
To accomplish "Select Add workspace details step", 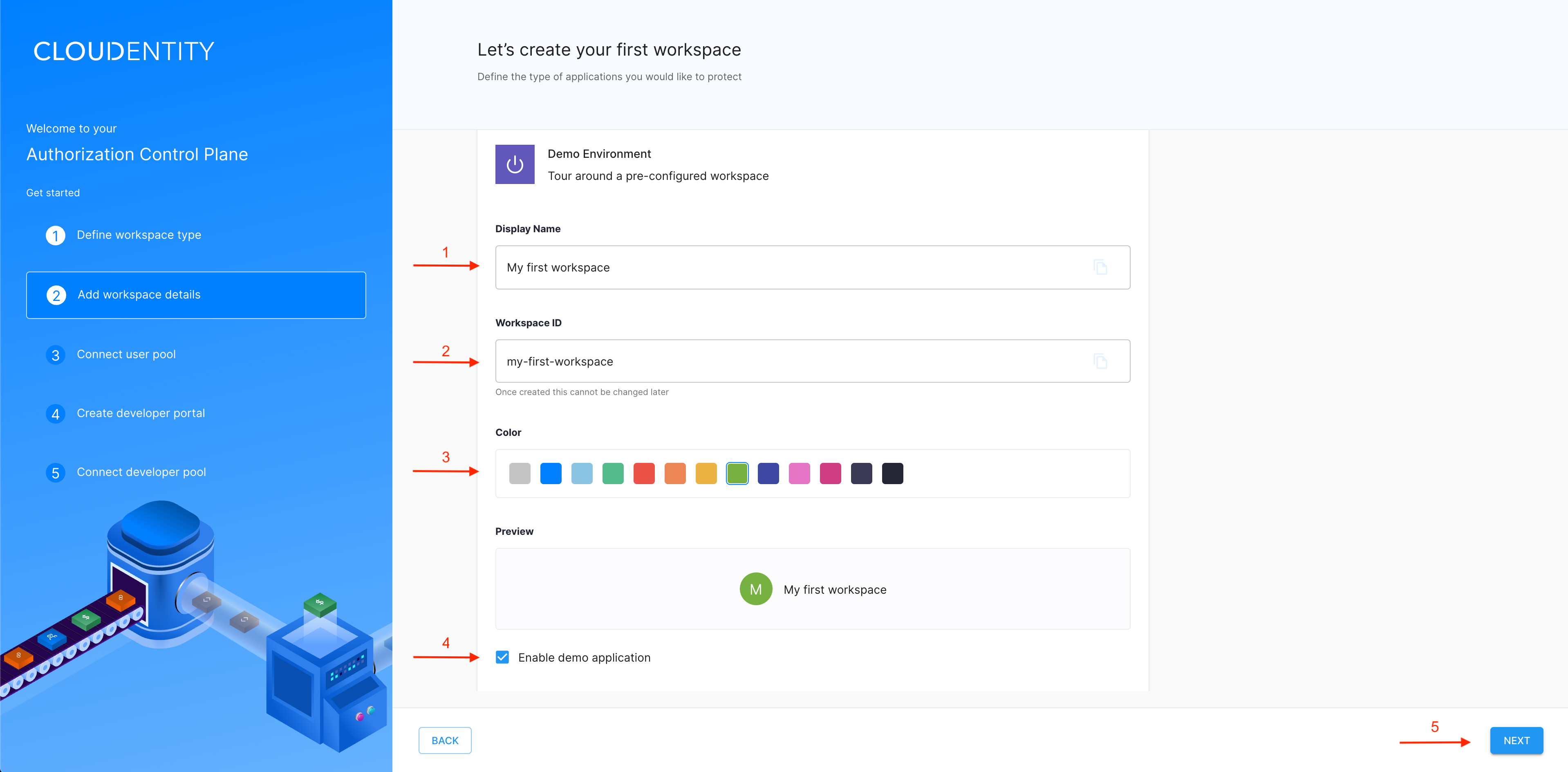I will (196, 295).
